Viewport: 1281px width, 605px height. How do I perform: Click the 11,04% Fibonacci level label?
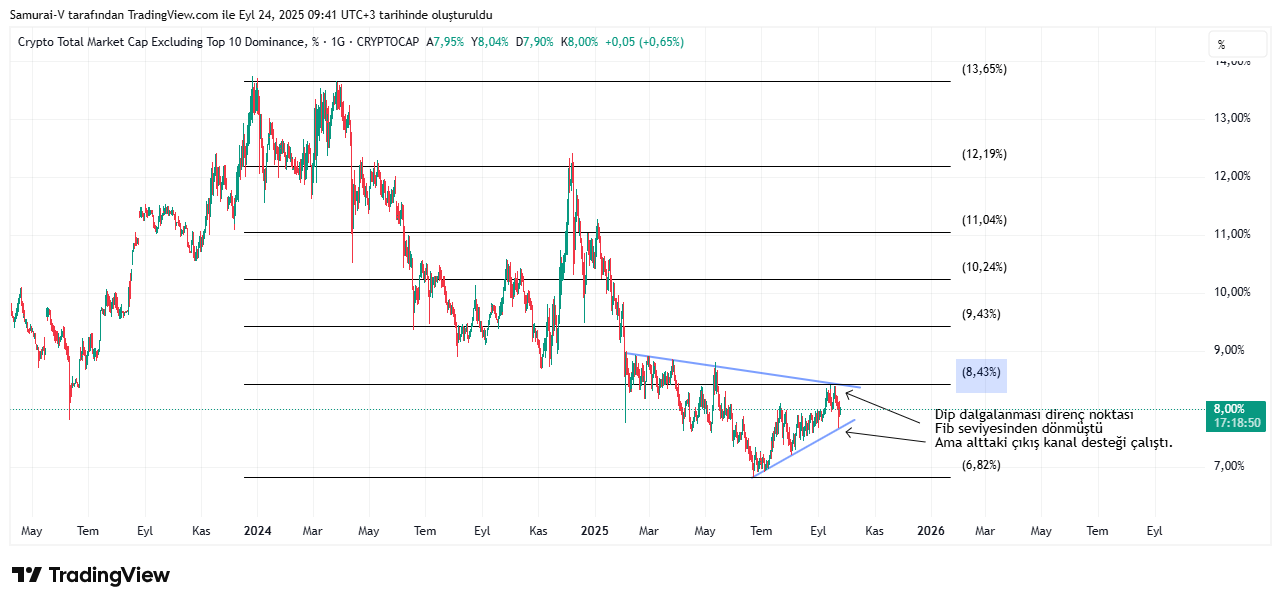(x=984, y=220)
